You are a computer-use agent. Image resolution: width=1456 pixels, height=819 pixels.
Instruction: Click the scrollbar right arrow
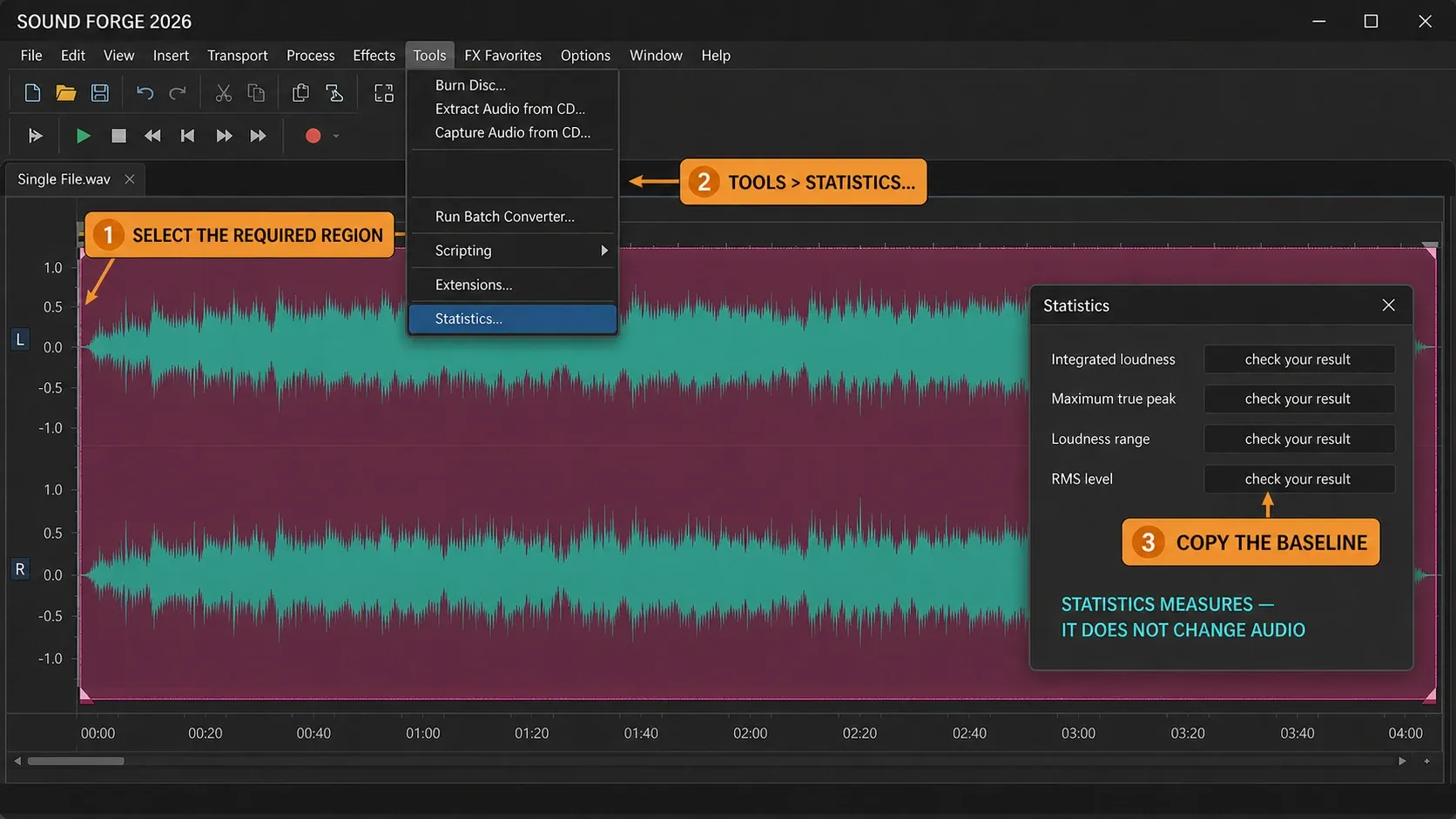point(1402,761)
